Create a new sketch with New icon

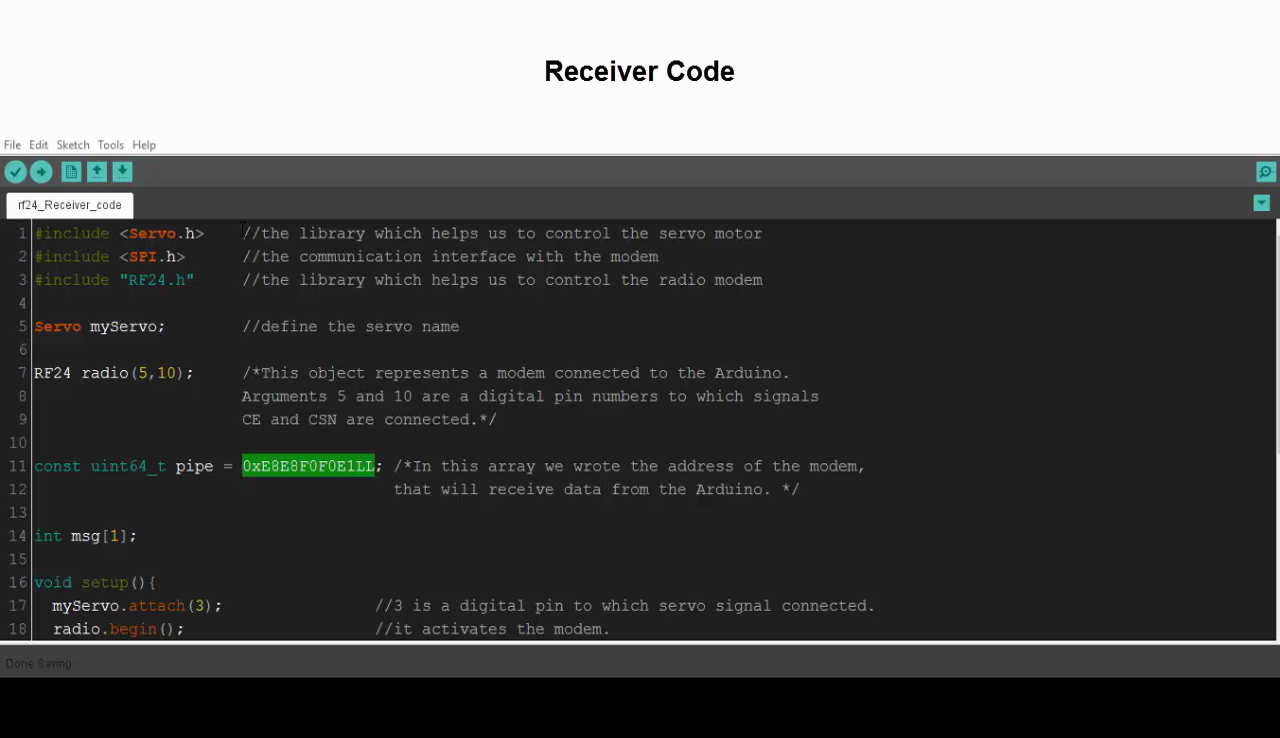click(x=71, y=172)
